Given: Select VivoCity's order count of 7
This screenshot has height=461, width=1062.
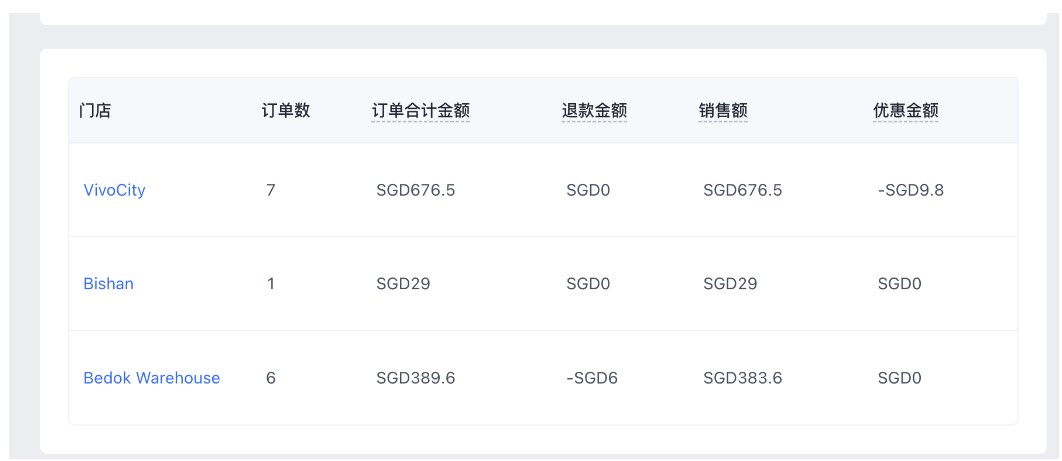Looking at the screenshot, I should [x=271, y=190].
